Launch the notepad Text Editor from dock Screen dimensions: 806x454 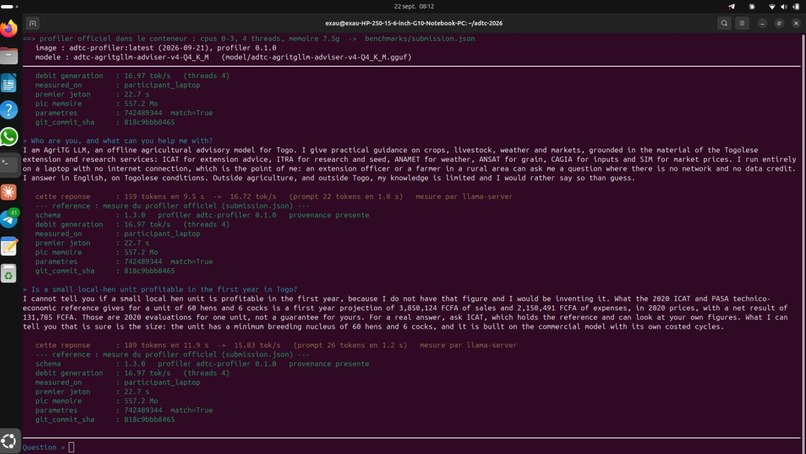[x=9, y=246]
